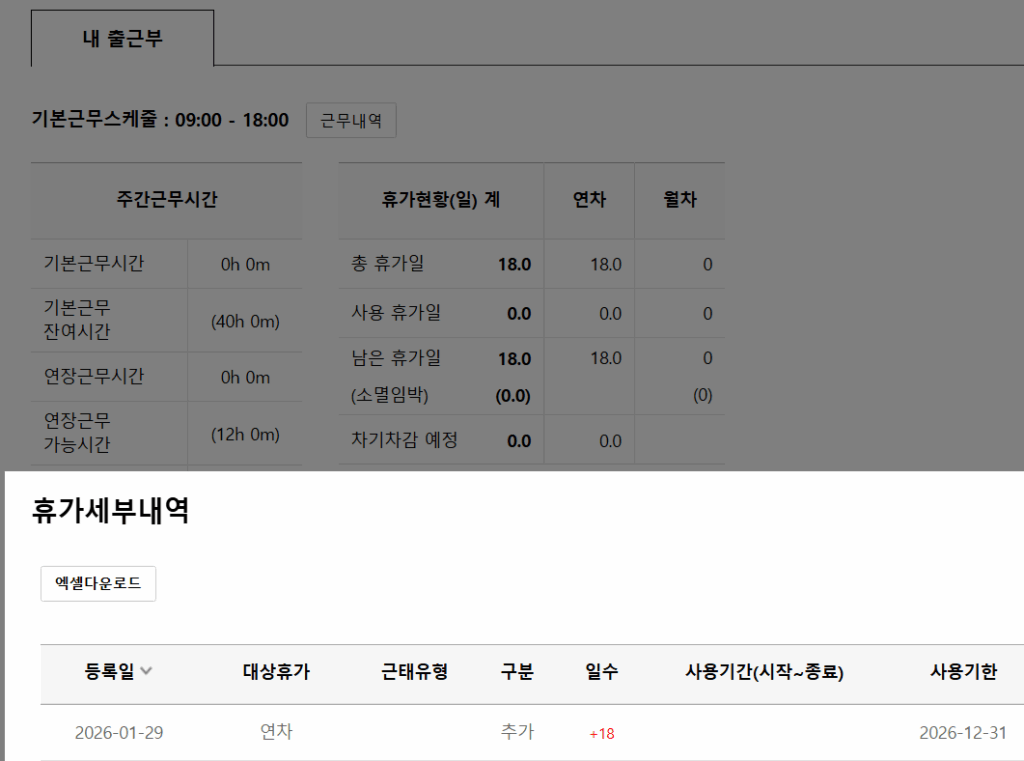Select the 사용기간(시작~종료) column header
1024x761 pixels.
(764, 672)
